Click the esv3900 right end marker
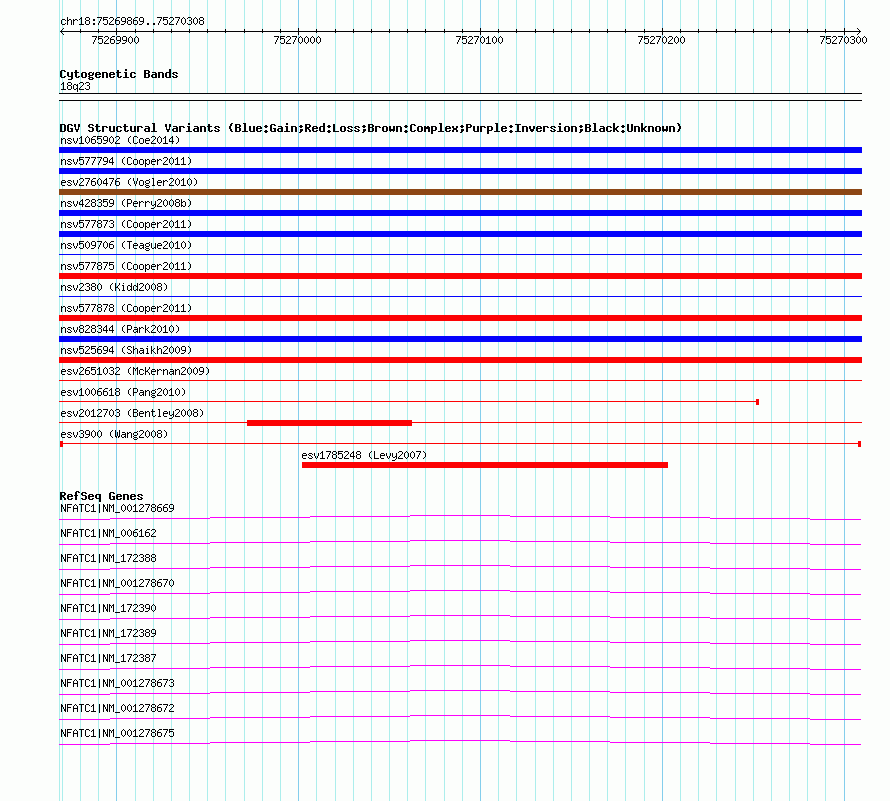The width and height of the screenshot is (890, 801). point(860,444)
